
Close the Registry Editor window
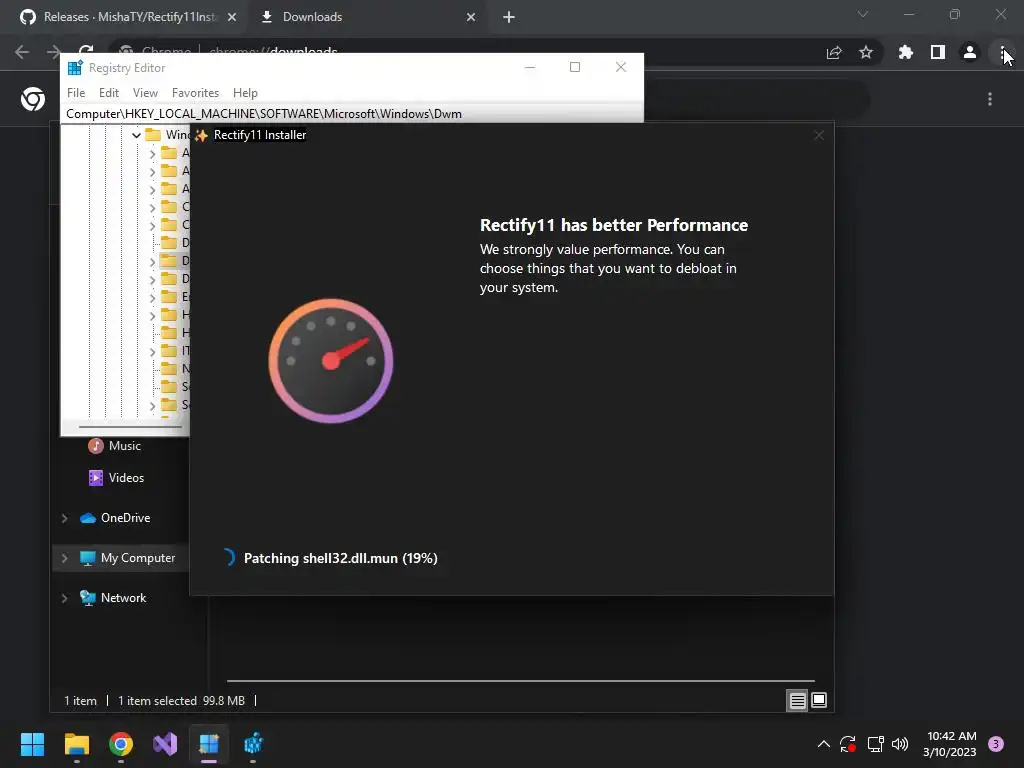(x=620, y=67)
